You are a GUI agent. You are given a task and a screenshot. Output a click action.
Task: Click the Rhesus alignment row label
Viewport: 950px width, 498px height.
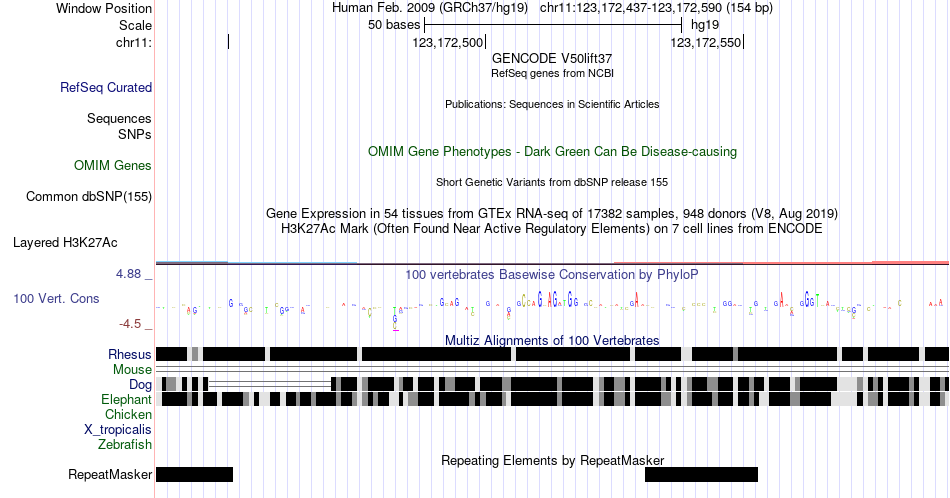[x=130, y=354]
